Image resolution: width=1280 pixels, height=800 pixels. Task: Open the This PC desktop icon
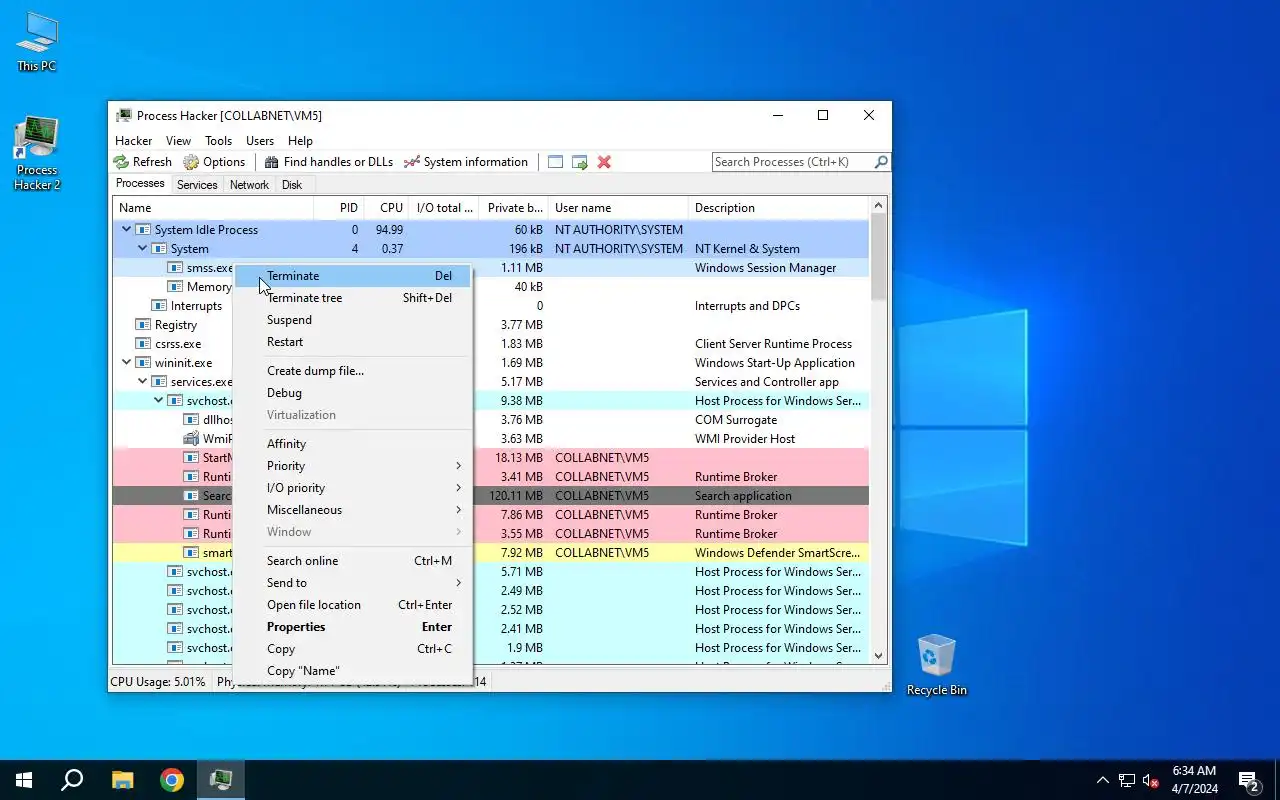[x=37, y=42]
